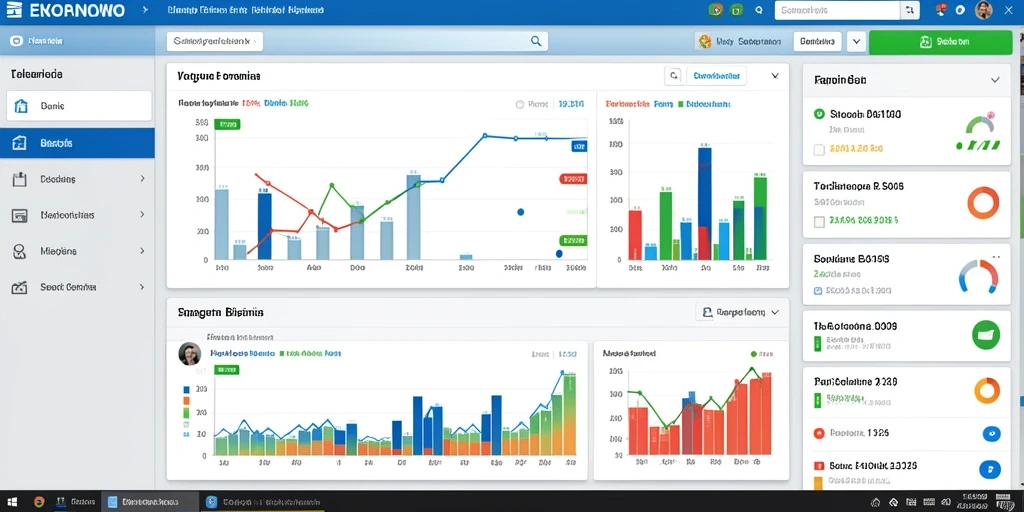The width and height of the screenshot is (1024, 512).
Task: Tick the checkbox in the second right-panel card
Action: (819, 221)
